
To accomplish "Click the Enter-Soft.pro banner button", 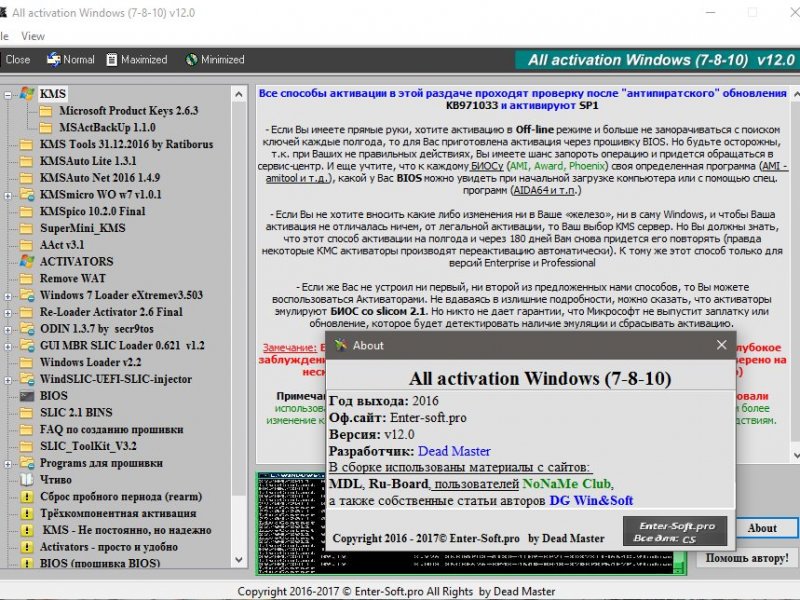I will [x=675, y=532].
